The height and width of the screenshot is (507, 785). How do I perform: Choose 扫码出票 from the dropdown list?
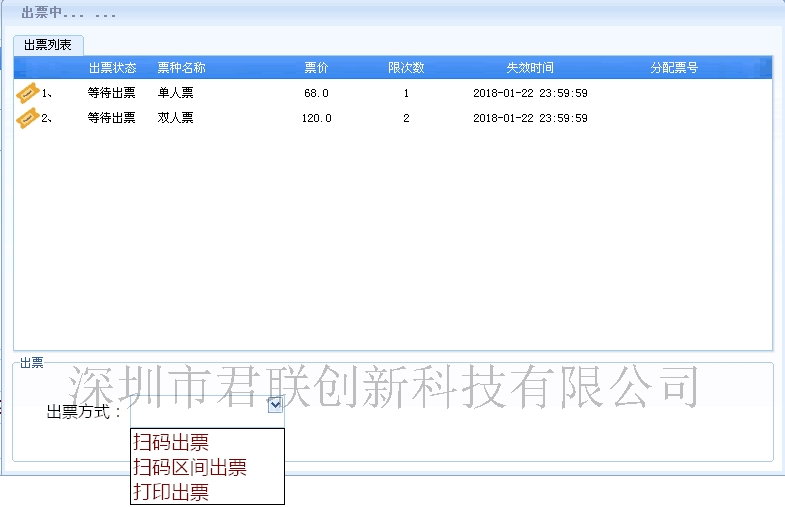[x=171, y=442]
